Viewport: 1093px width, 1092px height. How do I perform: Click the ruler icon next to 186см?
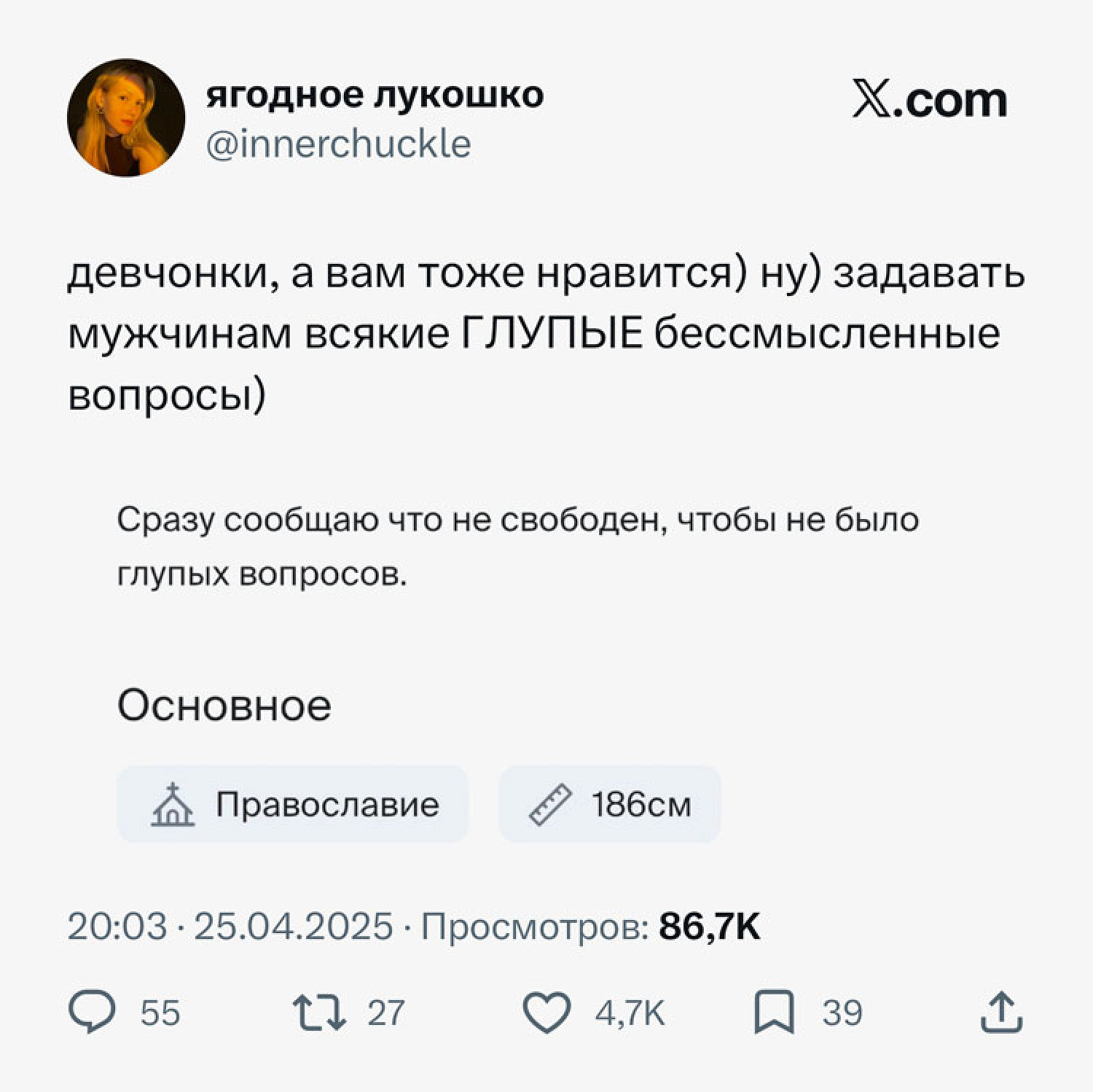(x=550, y=805)
